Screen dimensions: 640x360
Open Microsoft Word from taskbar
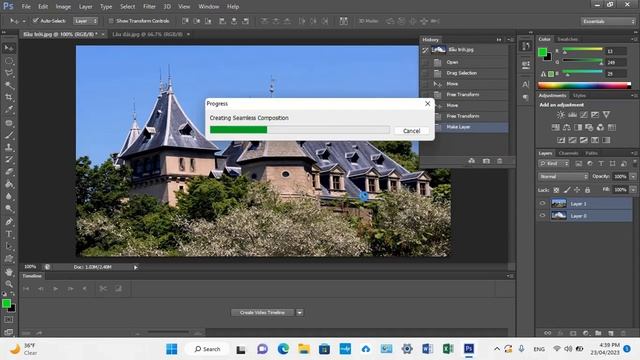427,349
